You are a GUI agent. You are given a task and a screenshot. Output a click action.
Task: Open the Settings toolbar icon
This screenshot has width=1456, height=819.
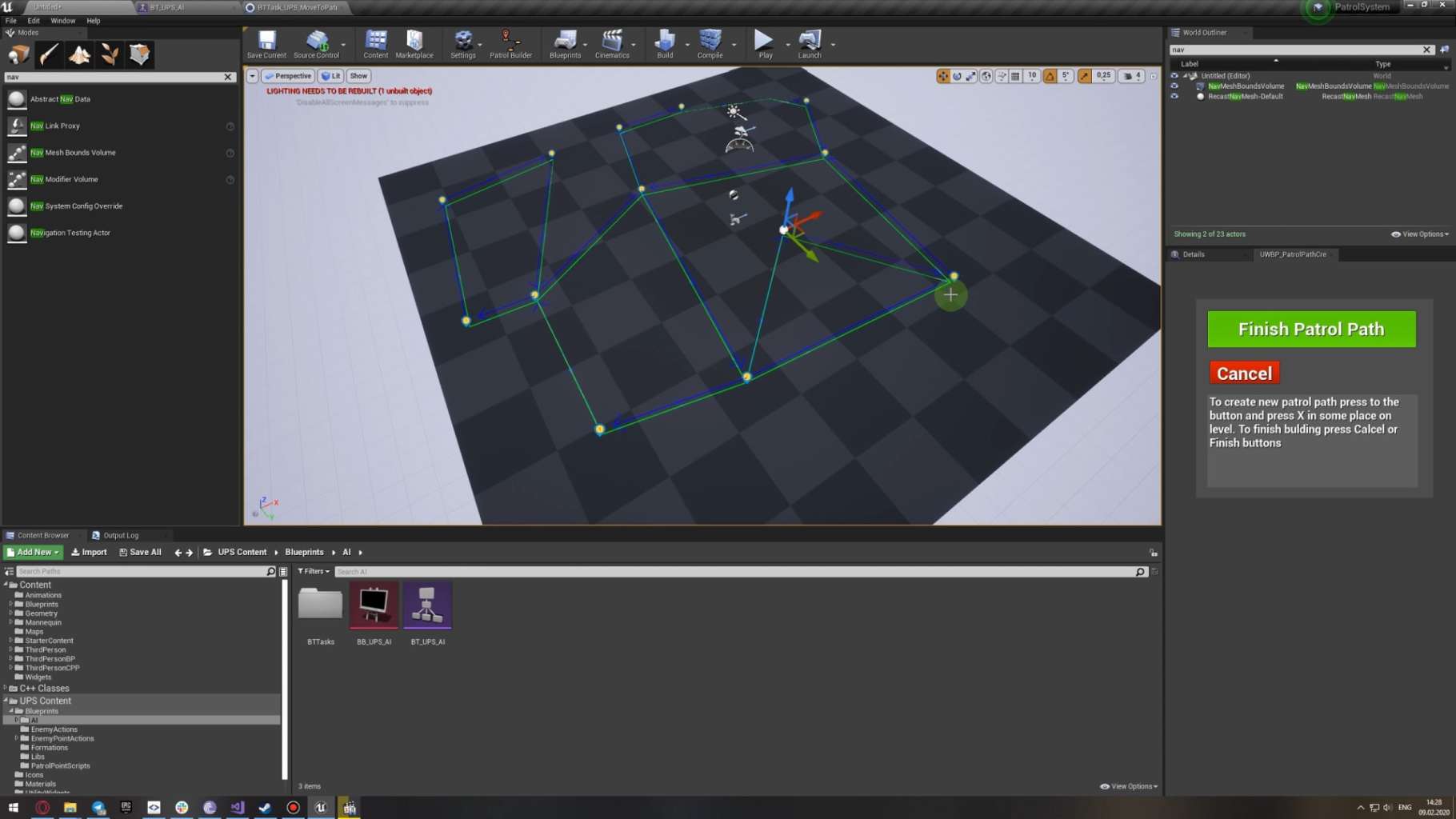(462, 44)
